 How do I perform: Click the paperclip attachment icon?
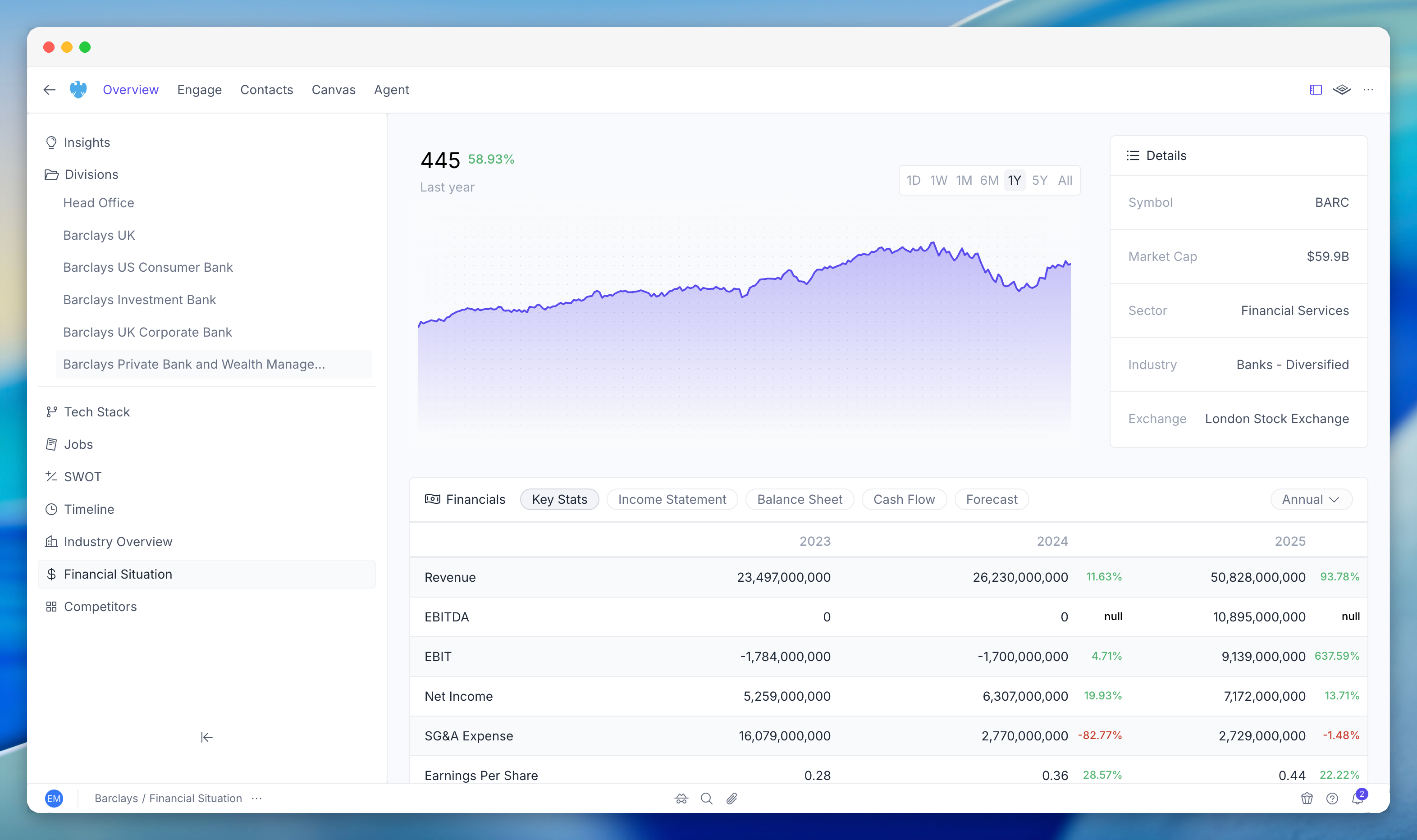tap(731, 799)
